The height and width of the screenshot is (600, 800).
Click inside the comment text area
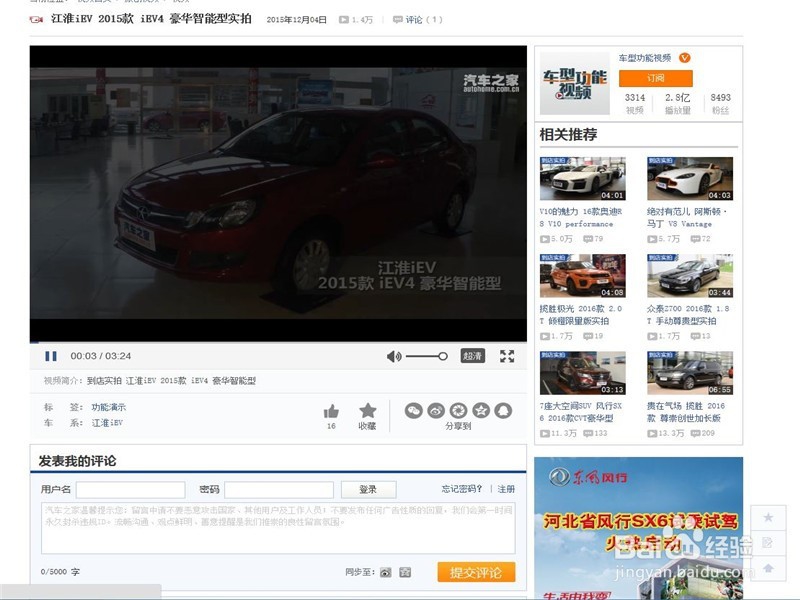coord(278,528)
